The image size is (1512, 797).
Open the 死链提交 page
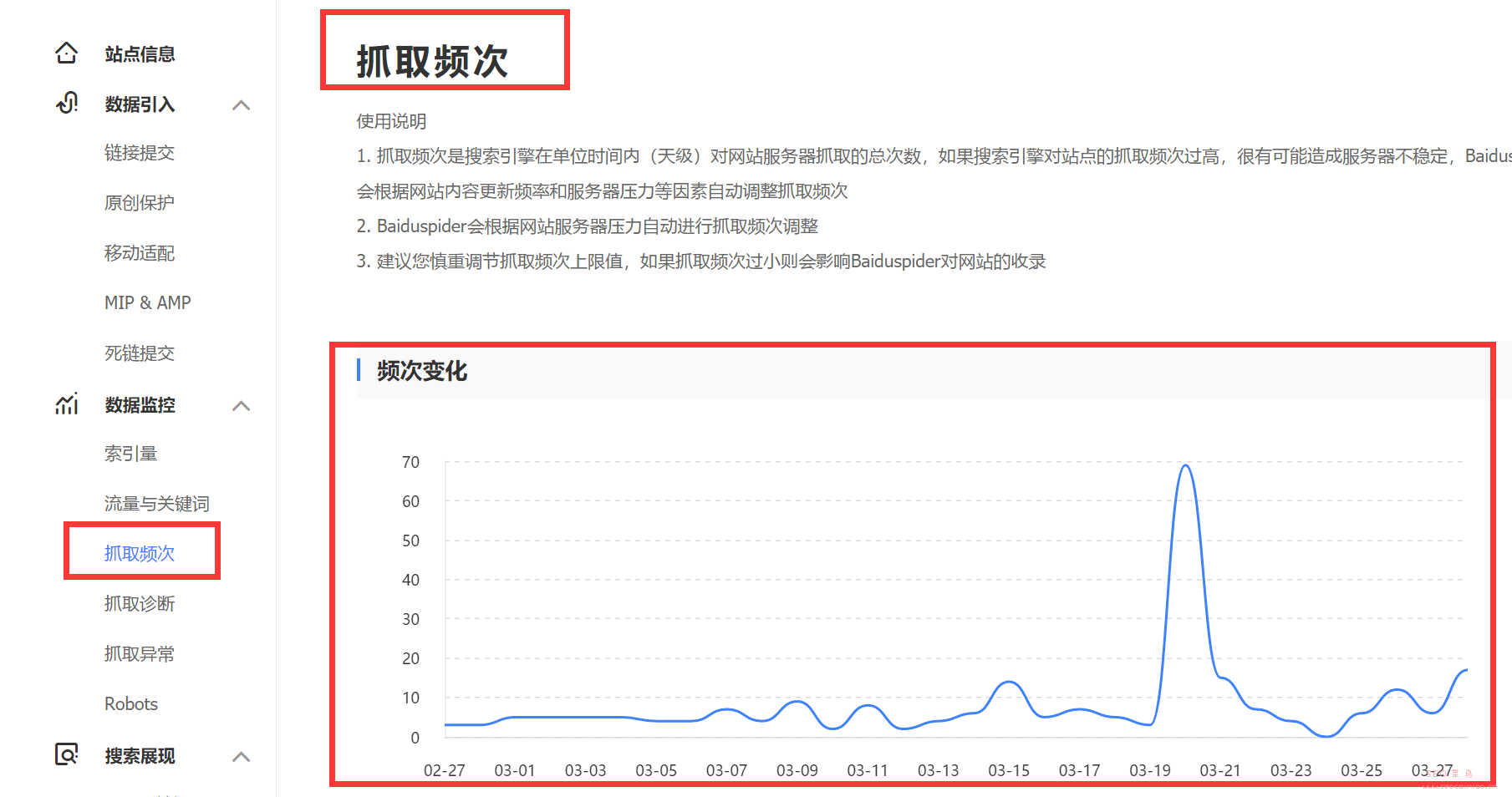(x=140, y=353)
